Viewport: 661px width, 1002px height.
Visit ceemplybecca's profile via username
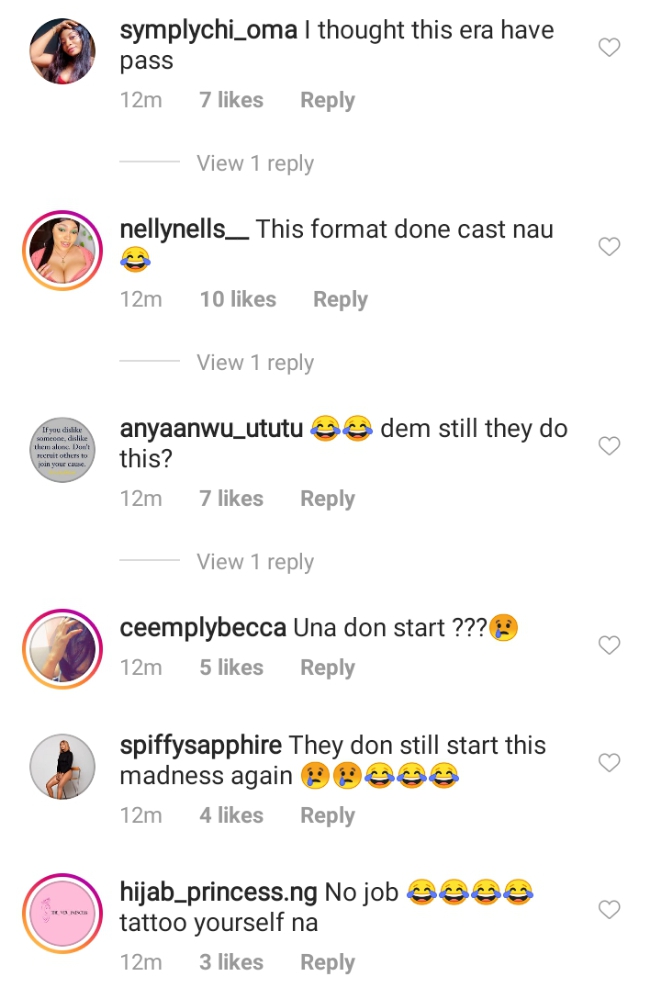point(203,628)
